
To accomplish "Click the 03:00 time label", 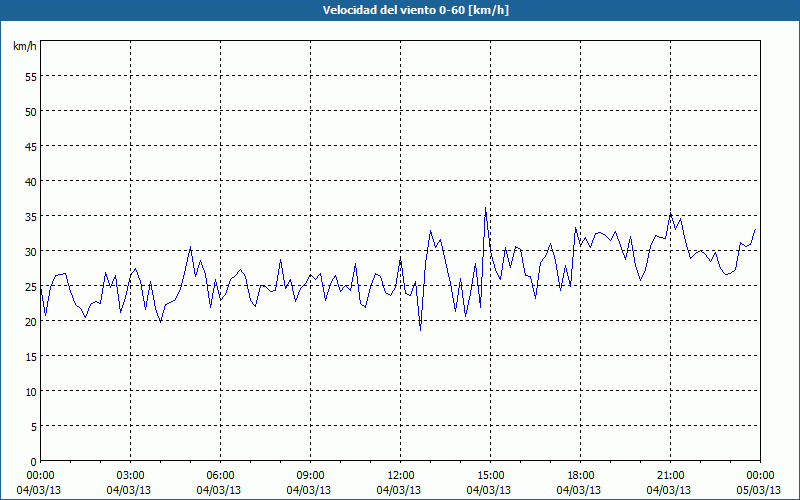I will point(131,476).
